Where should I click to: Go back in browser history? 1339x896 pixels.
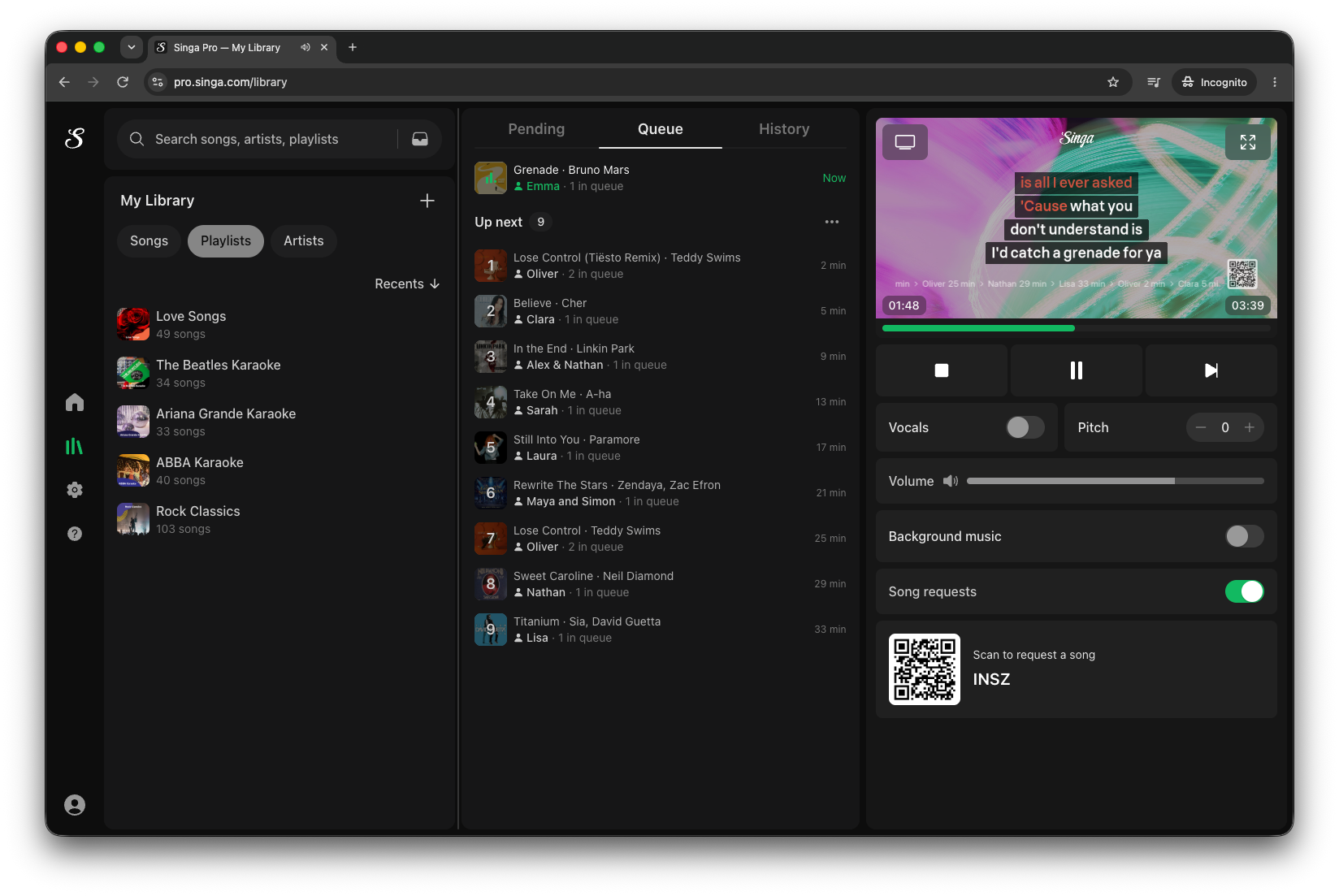point(64,82)
